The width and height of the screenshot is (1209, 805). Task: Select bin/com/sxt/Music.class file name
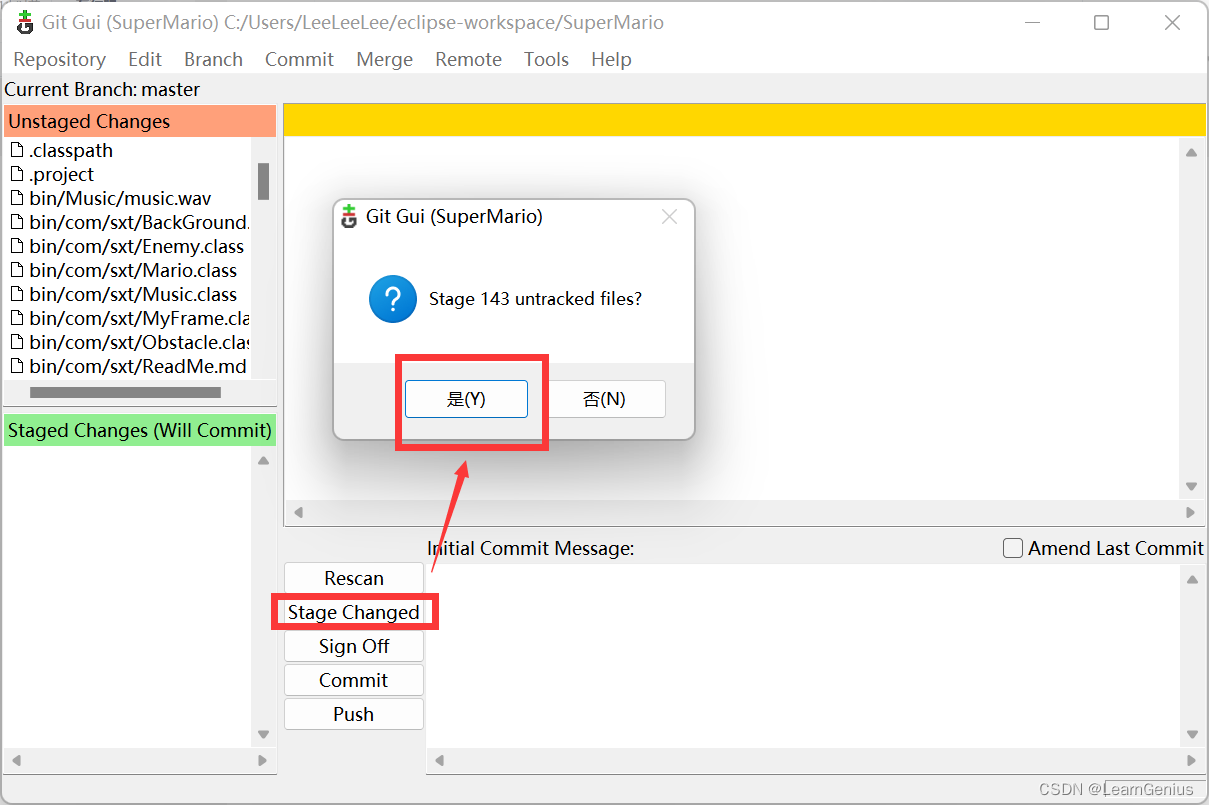pos(133,295)
